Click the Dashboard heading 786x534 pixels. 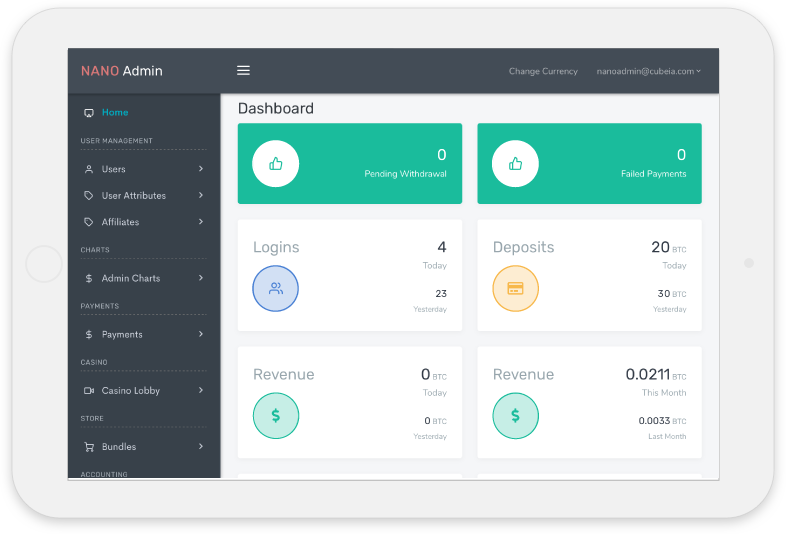coord(276,108)
